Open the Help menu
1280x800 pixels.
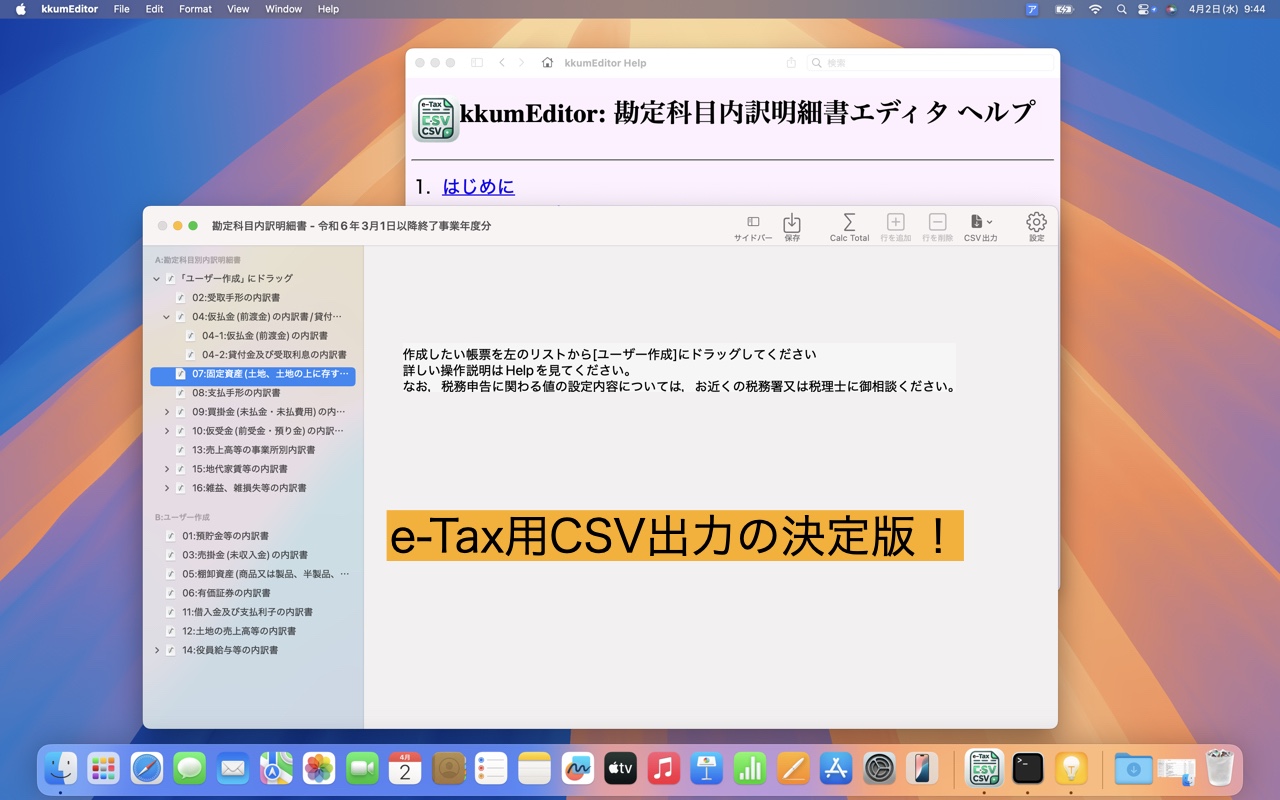point(328,9)
